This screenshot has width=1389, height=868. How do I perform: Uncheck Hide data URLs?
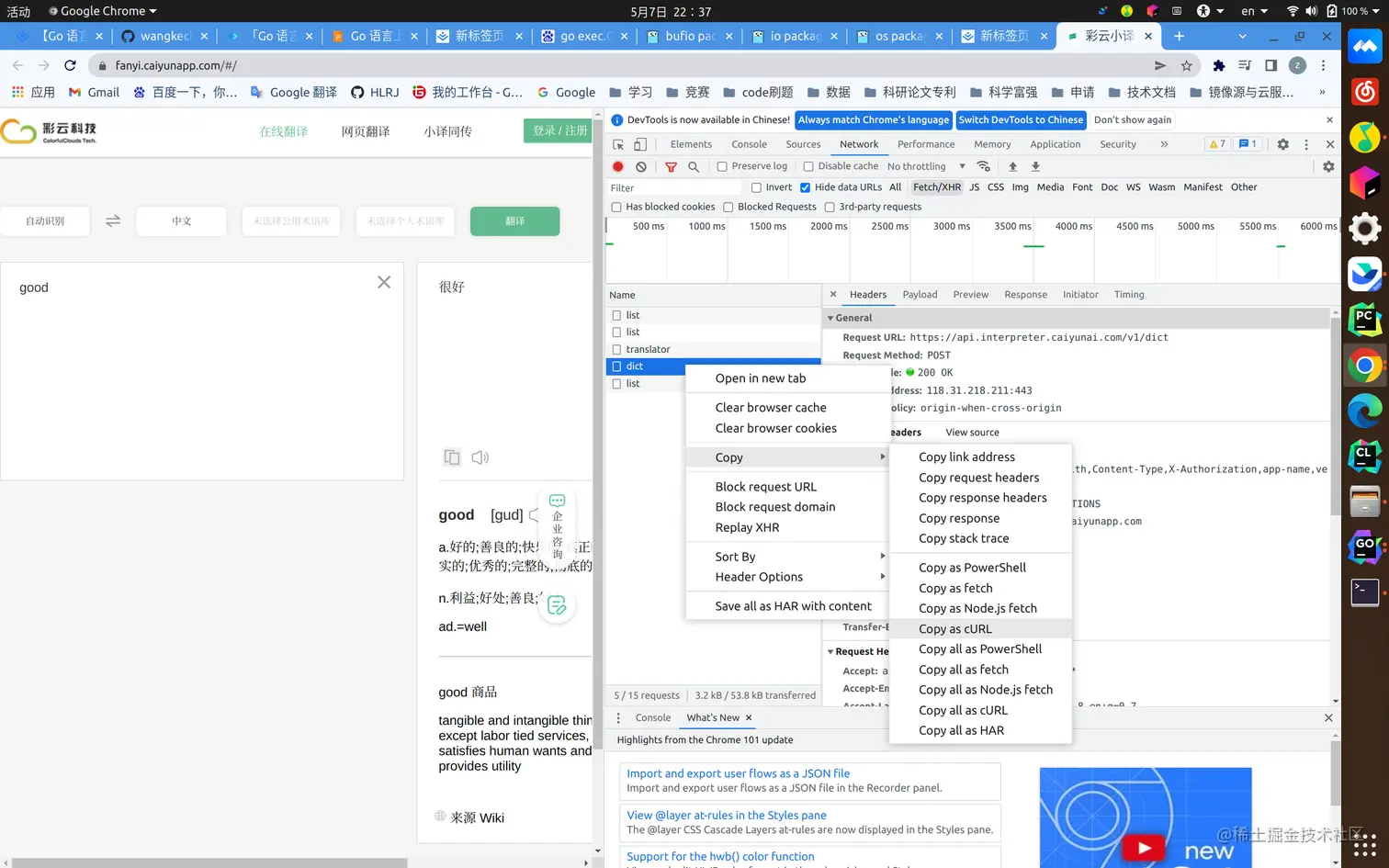tap(805, 187)
